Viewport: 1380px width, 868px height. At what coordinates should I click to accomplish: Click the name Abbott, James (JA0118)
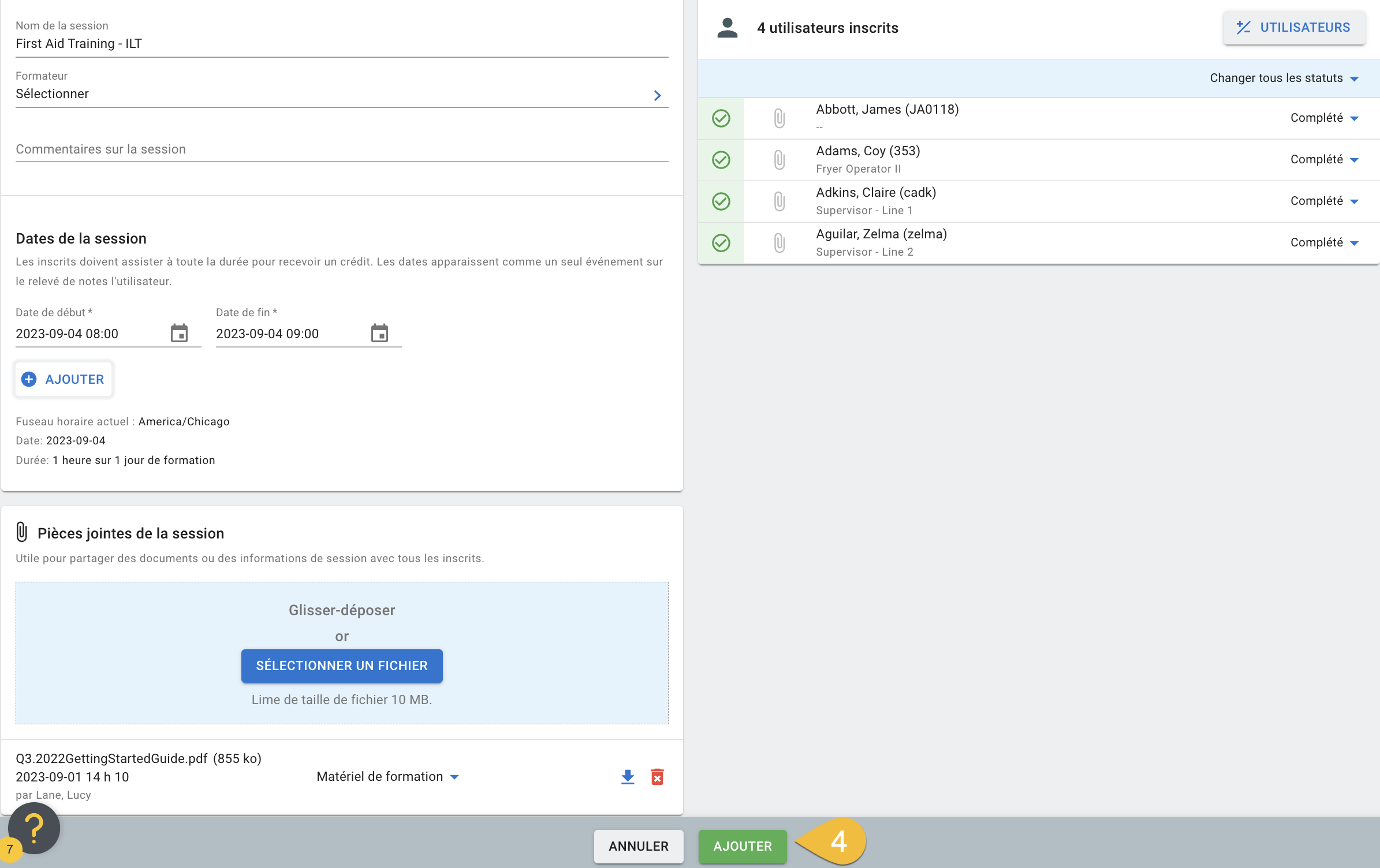coord(887,109)
